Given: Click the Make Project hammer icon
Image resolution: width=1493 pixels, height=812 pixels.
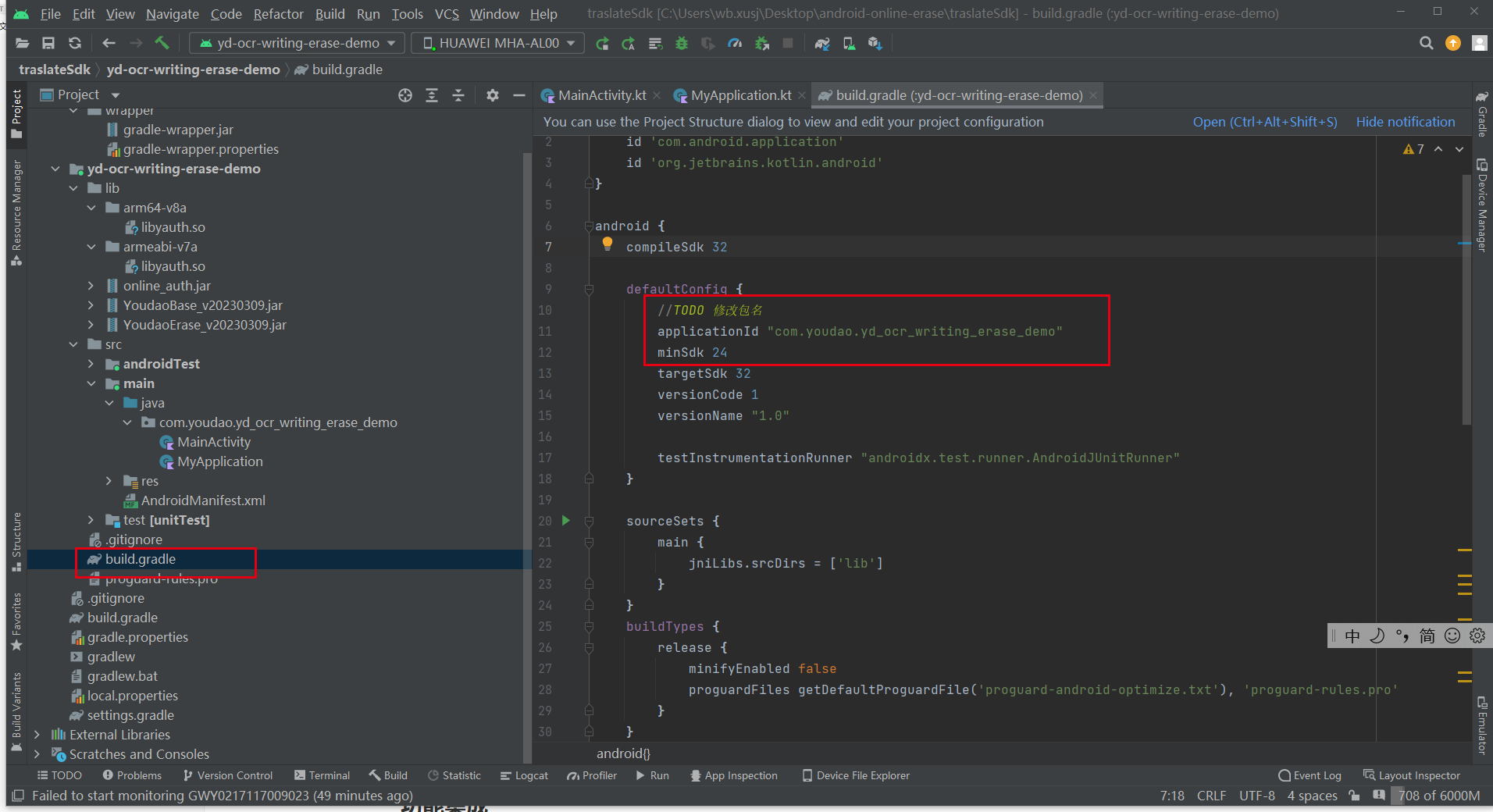Looking at the screenshot, I should click(162, 43).
